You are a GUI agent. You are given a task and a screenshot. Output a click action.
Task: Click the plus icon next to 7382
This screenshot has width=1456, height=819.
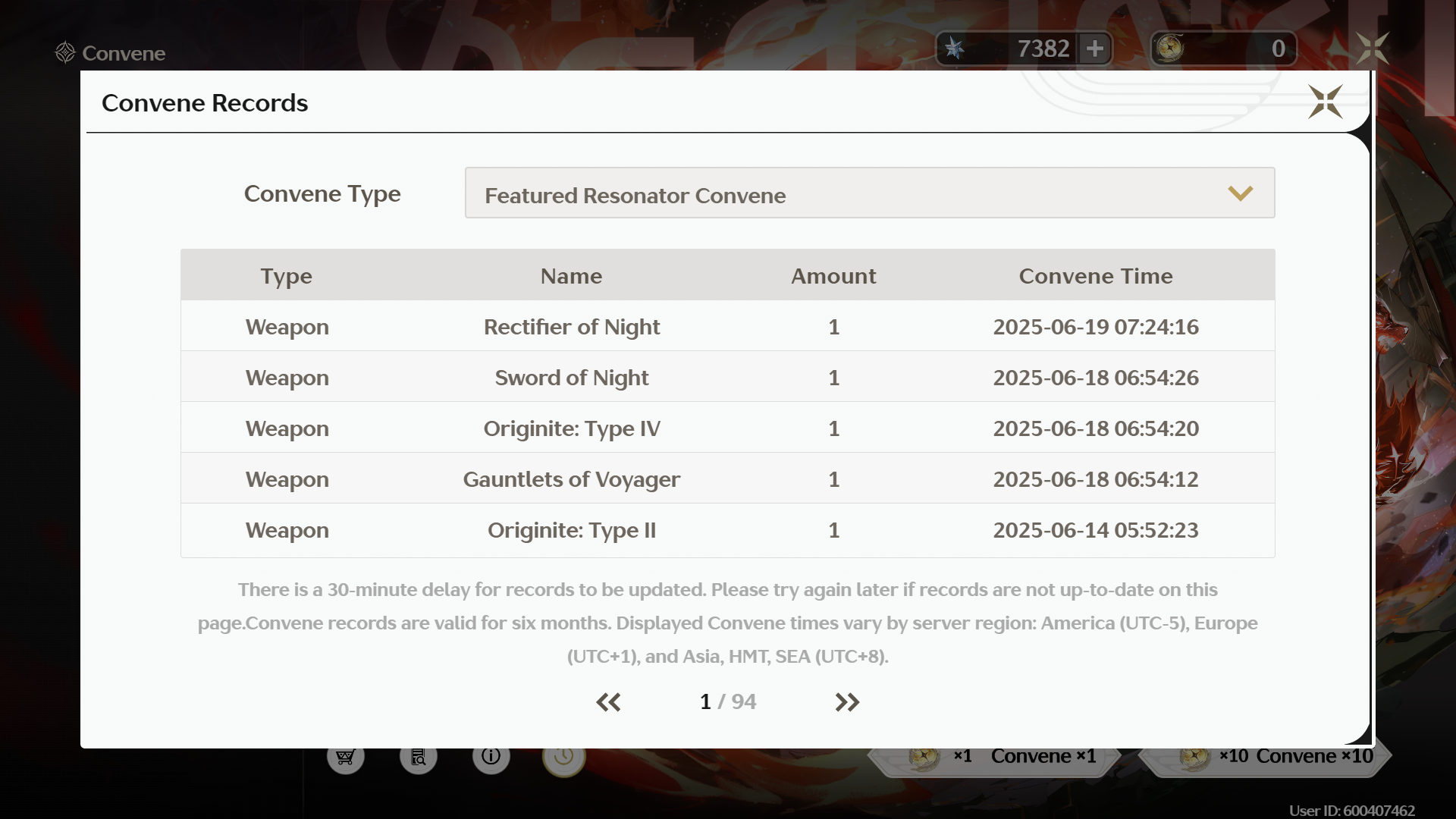(x=1094, y=49)
